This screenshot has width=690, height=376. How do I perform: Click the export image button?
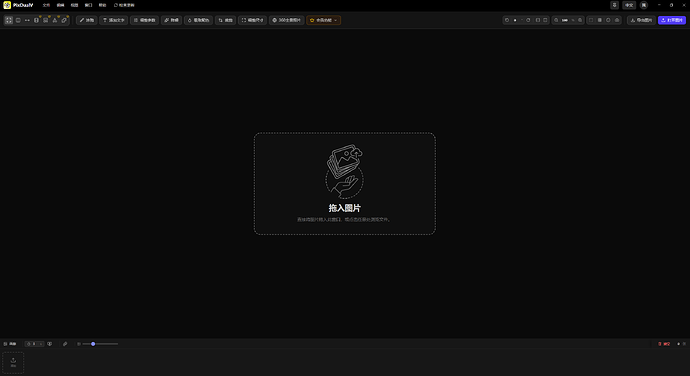641,20
